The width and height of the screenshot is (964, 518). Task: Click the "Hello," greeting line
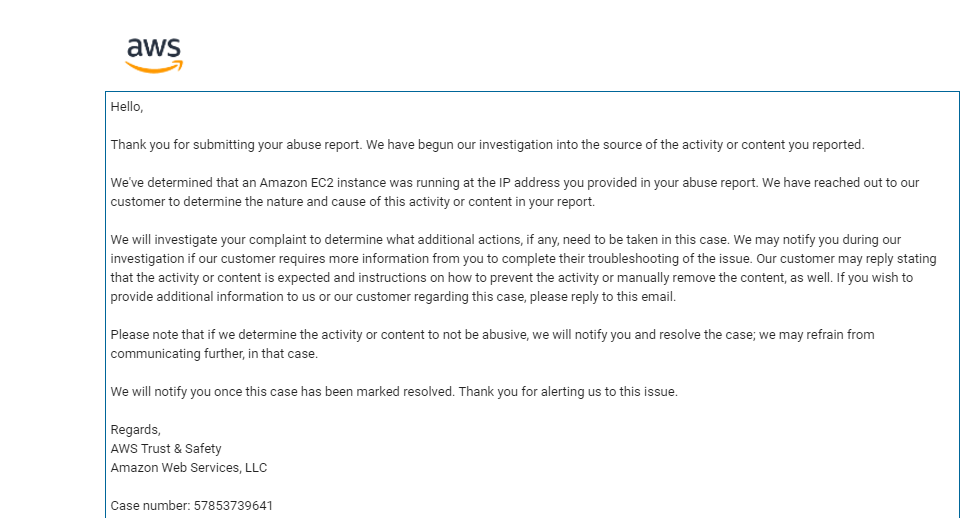(127, 107)
